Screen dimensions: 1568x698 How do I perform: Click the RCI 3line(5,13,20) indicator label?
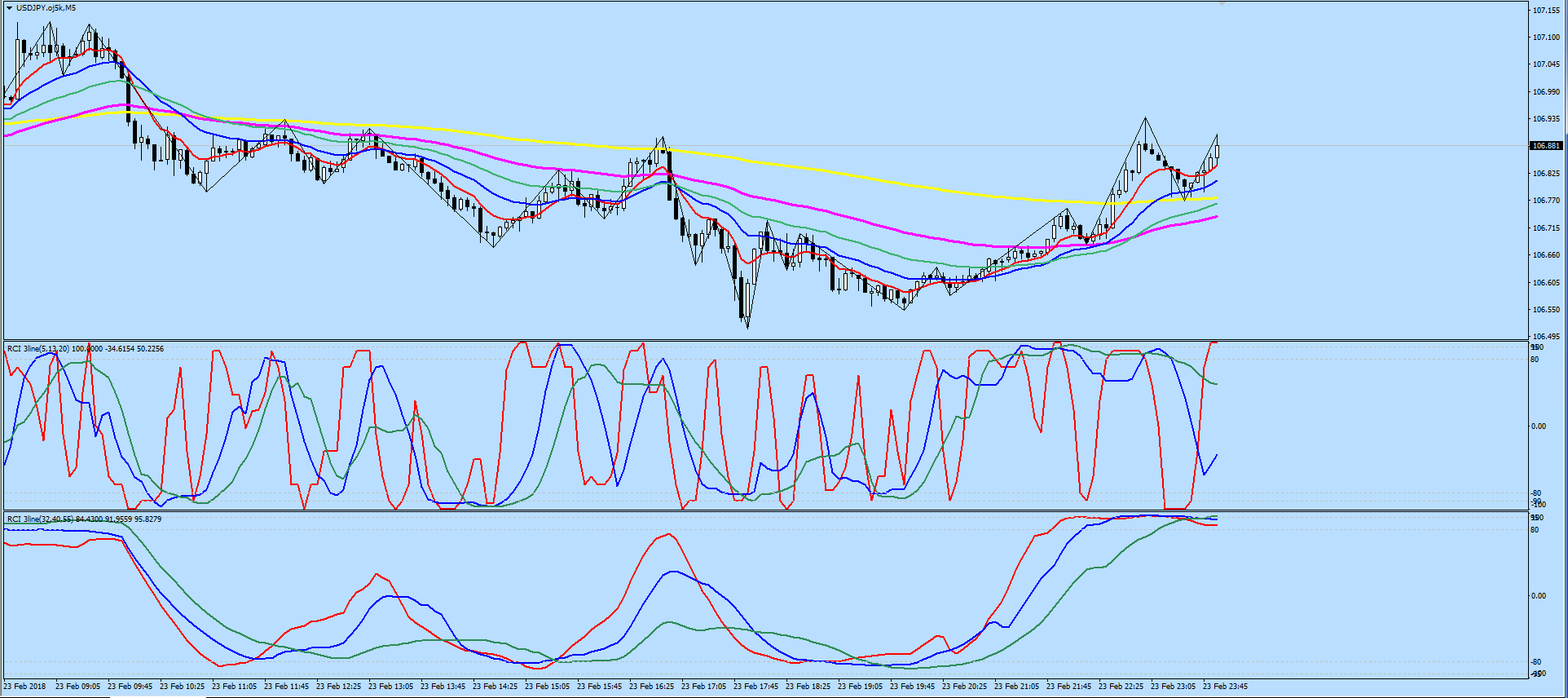[x=86, y=349]
